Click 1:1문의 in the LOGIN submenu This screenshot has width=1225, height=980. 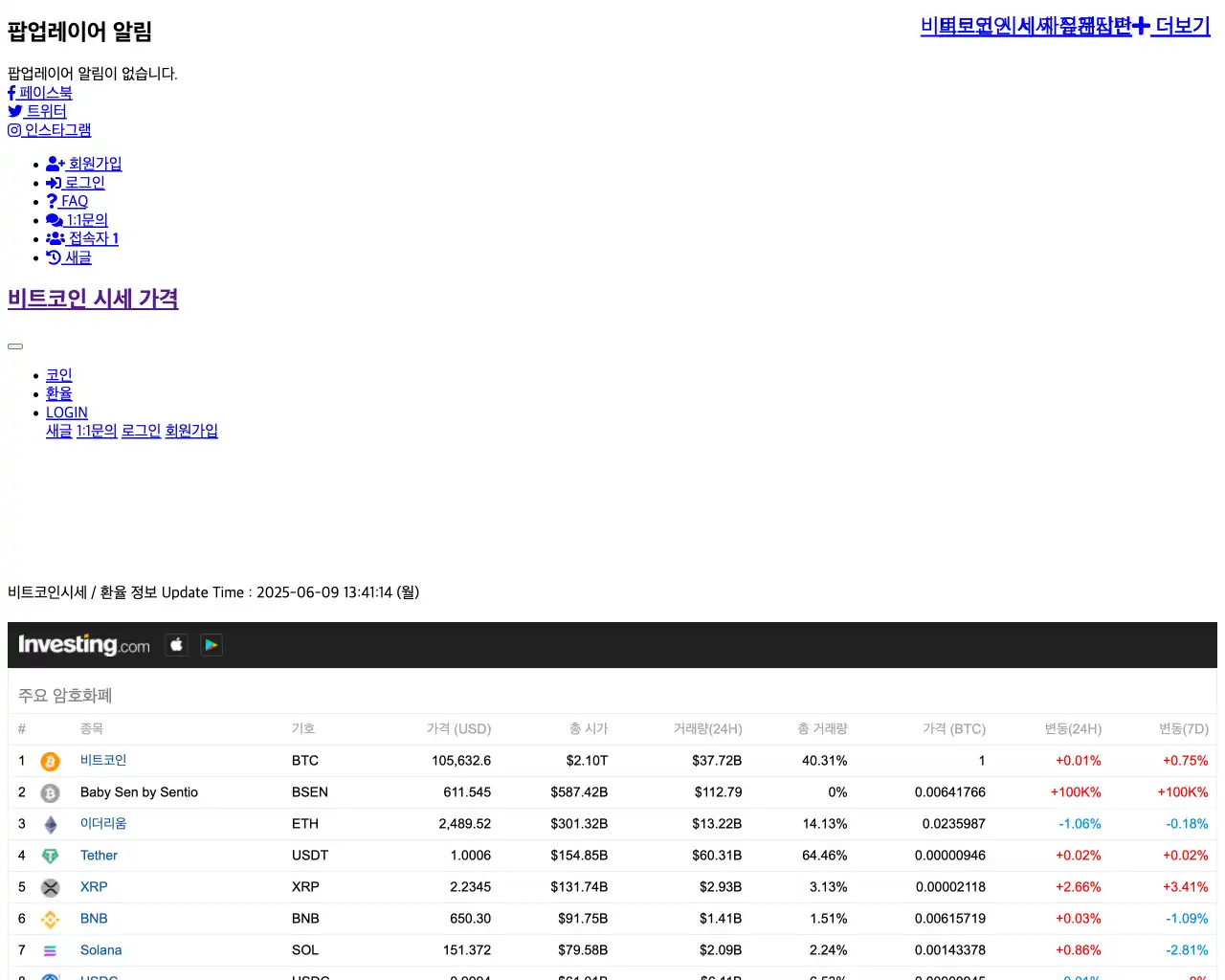pos(97,431)
